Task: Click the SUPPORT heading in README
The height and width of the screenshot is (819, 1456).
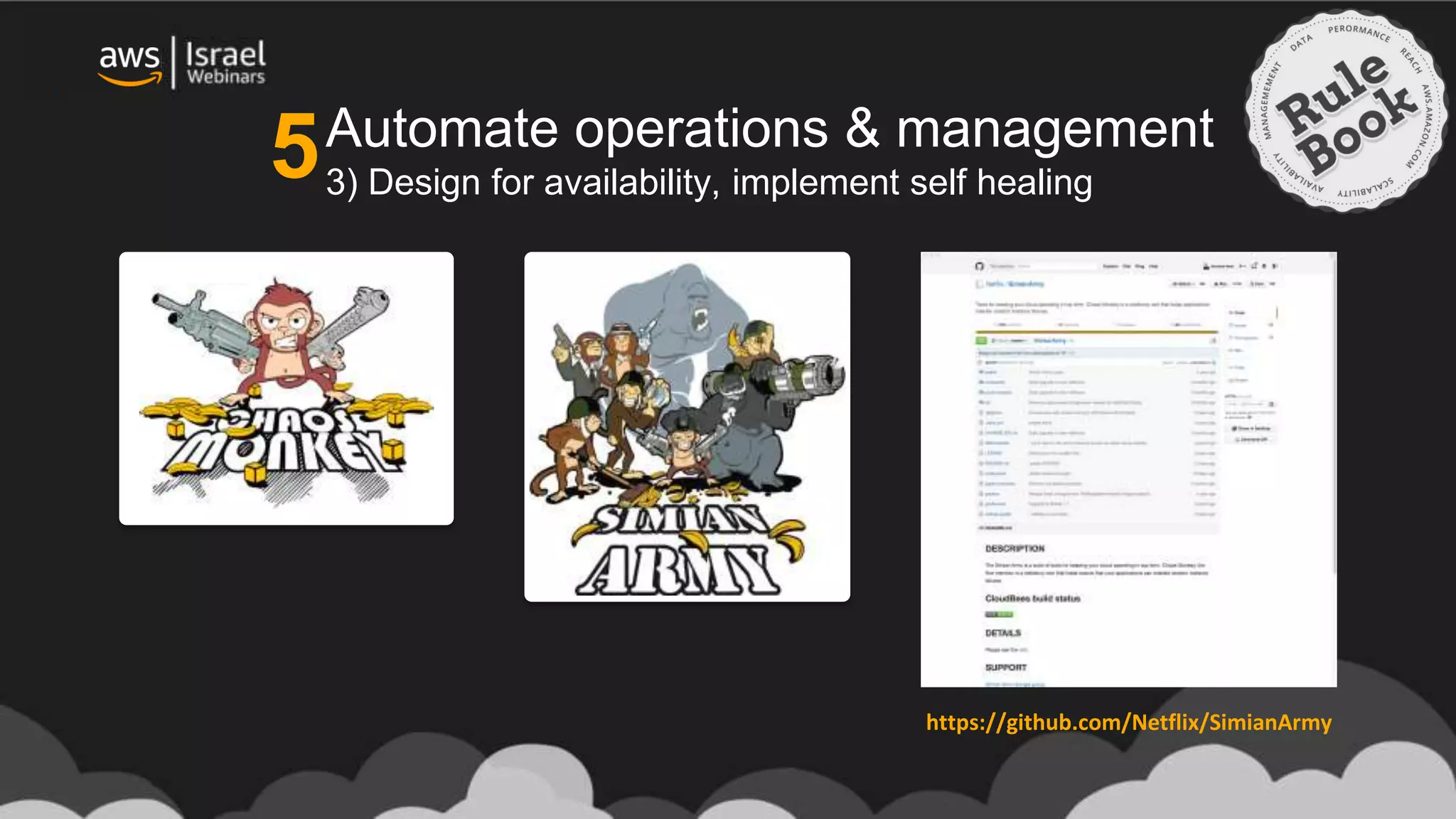Action: (x=1006, y=668)
